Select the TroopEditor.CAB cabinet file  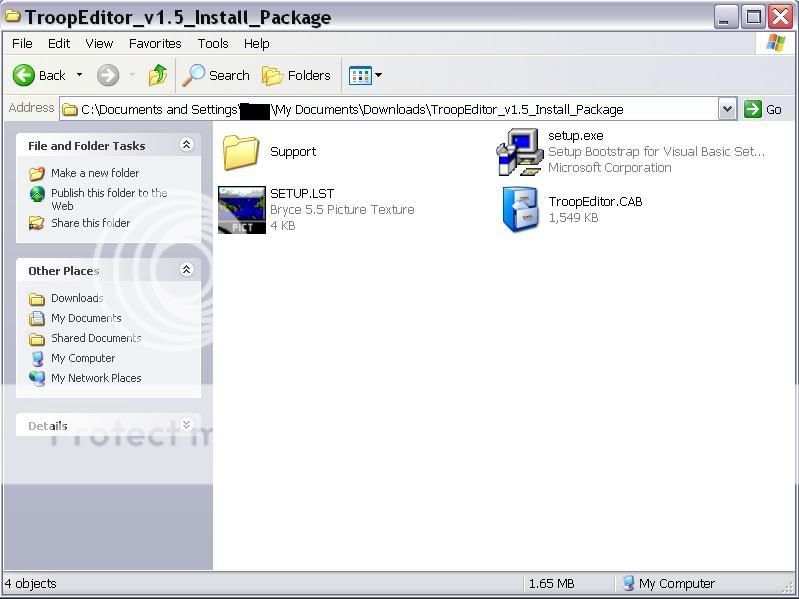(520, 209)
